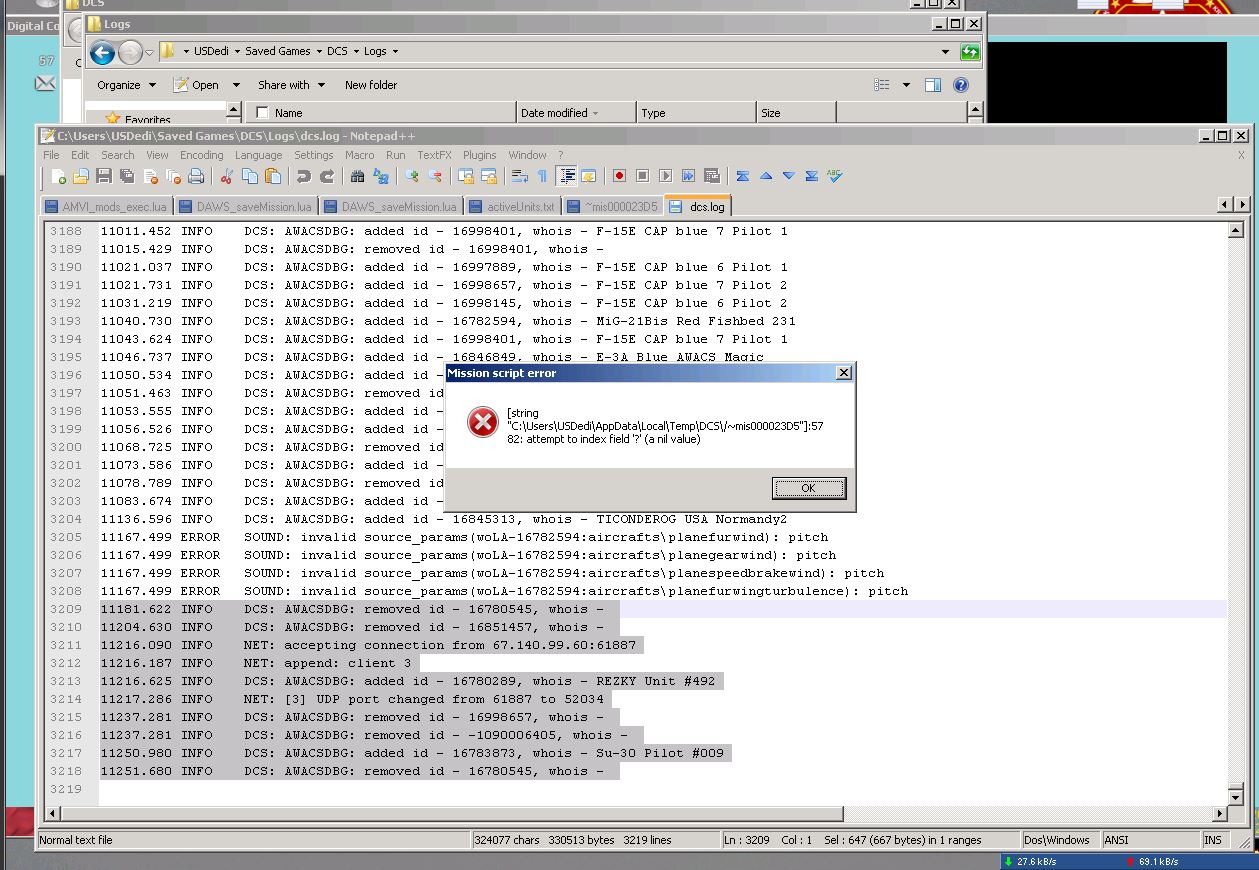The image size is (1259, 870).
Task: Open Find with the binoculars icon
Action: pyautogui.click(x=357, y=176)
